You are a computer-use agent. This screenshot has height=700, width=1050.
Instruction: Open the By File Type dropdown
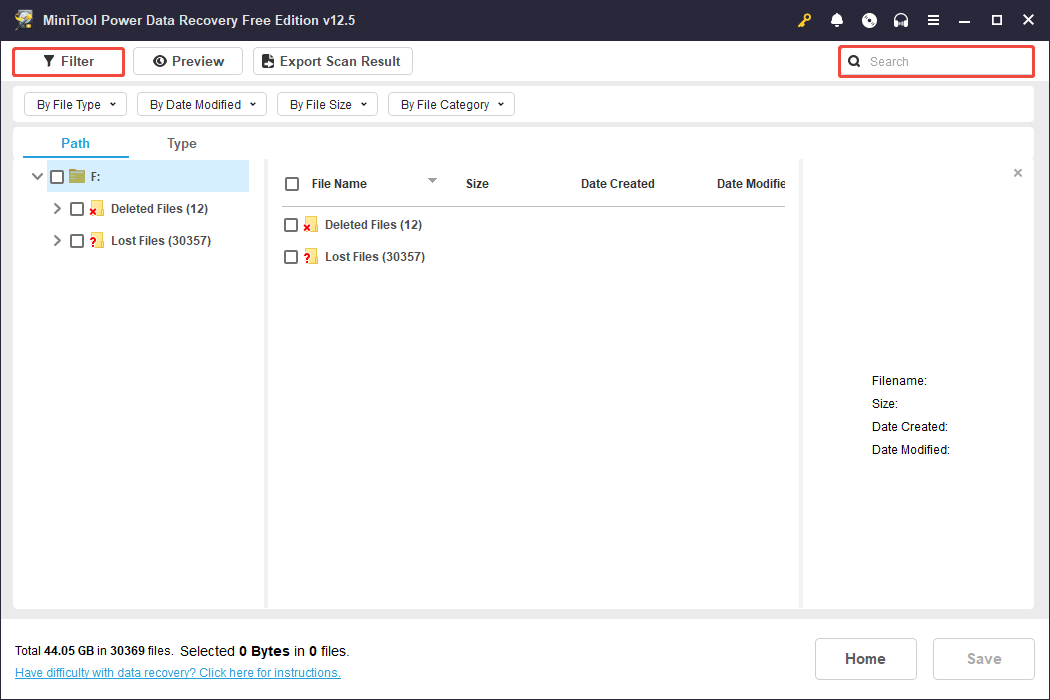click(76, 104)
